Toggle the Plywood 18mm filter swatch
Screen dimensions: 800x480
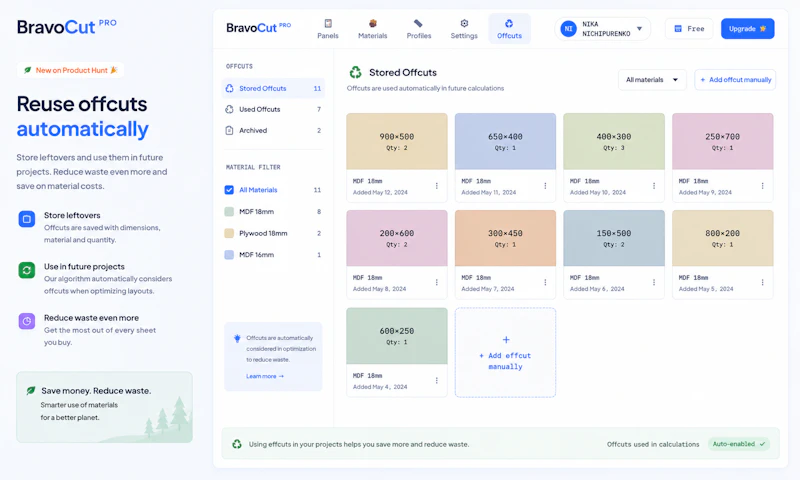229,233
